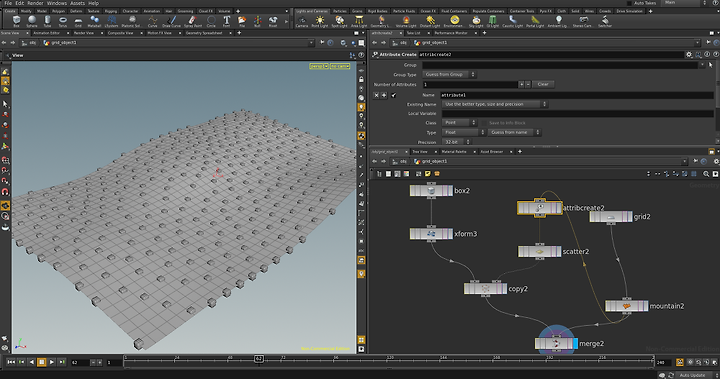
Task: Jump to first frame on the playbar
Action: point(11,362)
